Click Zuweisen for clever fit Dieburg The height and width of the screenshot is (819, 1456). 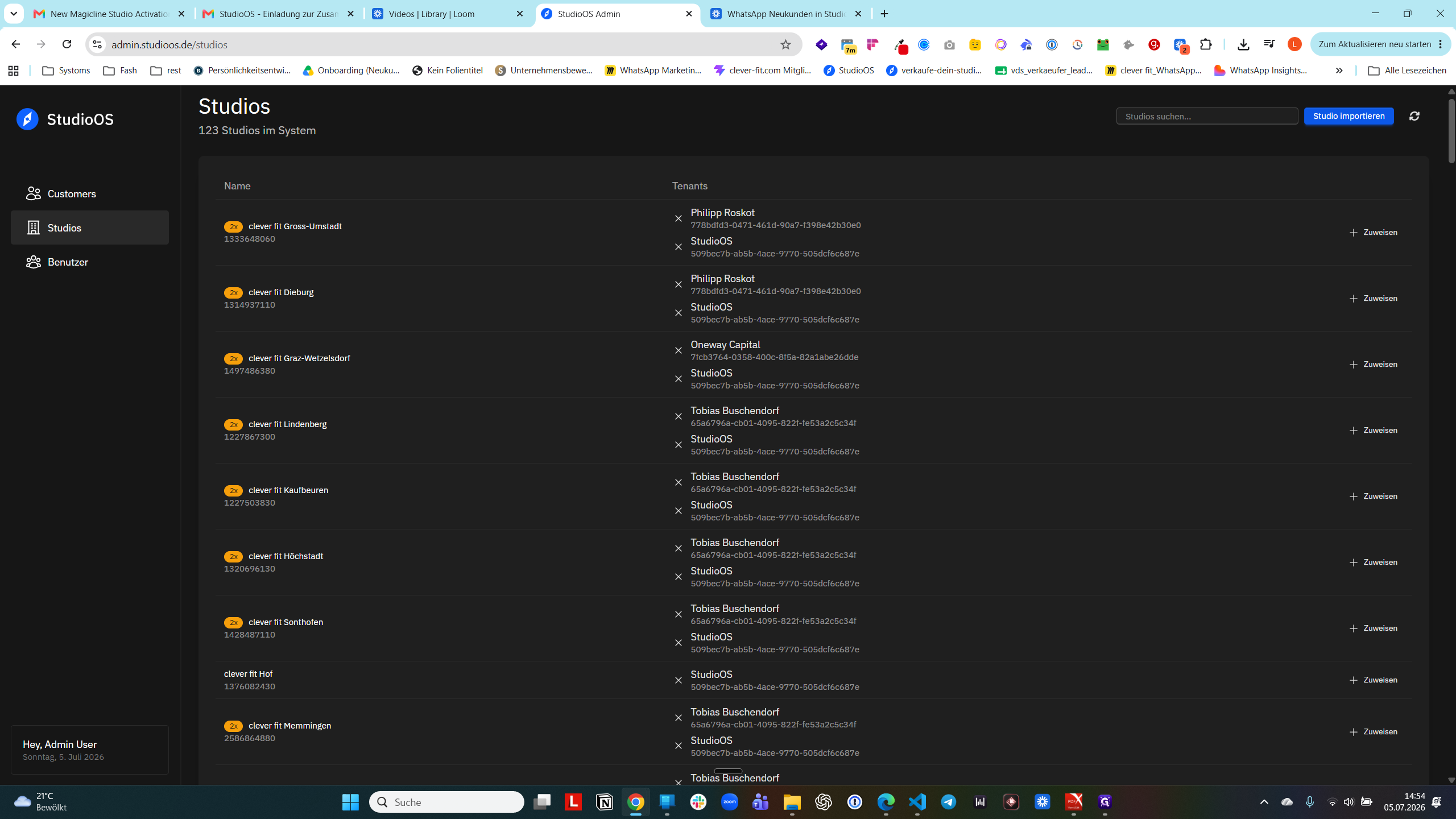click(1373, 299)
